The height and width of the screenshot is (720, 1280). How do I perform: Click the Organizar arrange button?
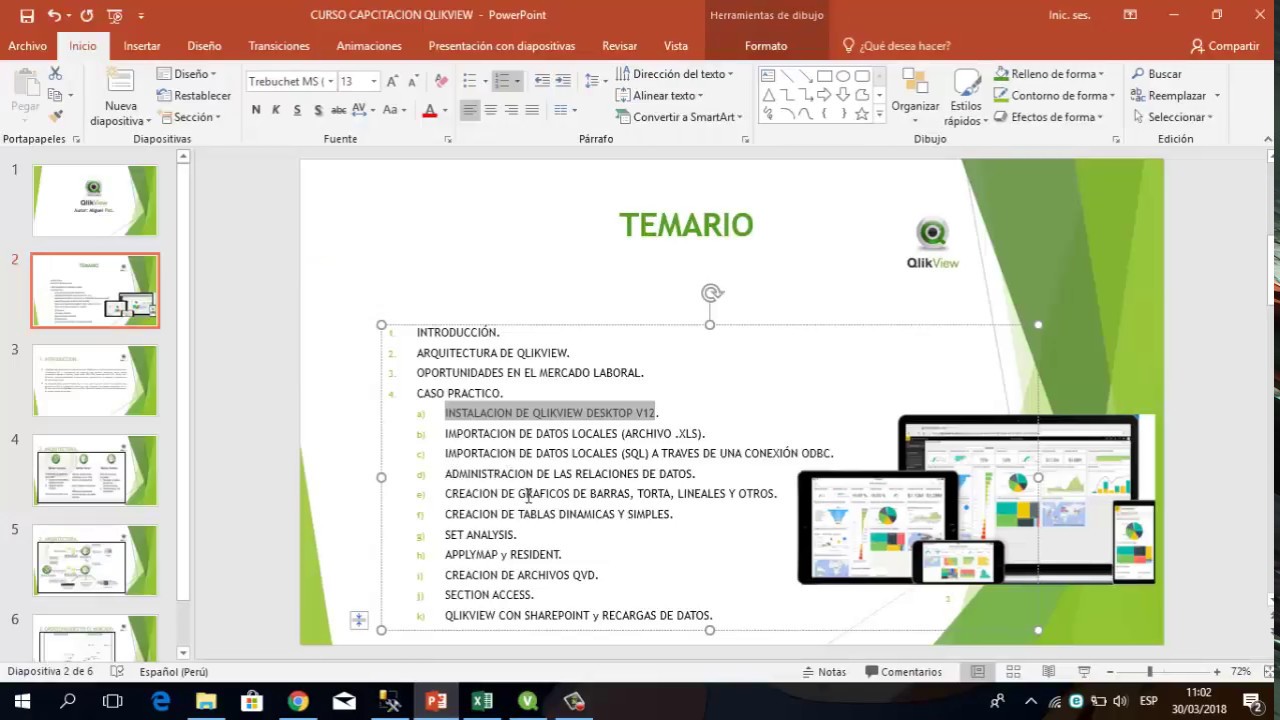point(915,97)
